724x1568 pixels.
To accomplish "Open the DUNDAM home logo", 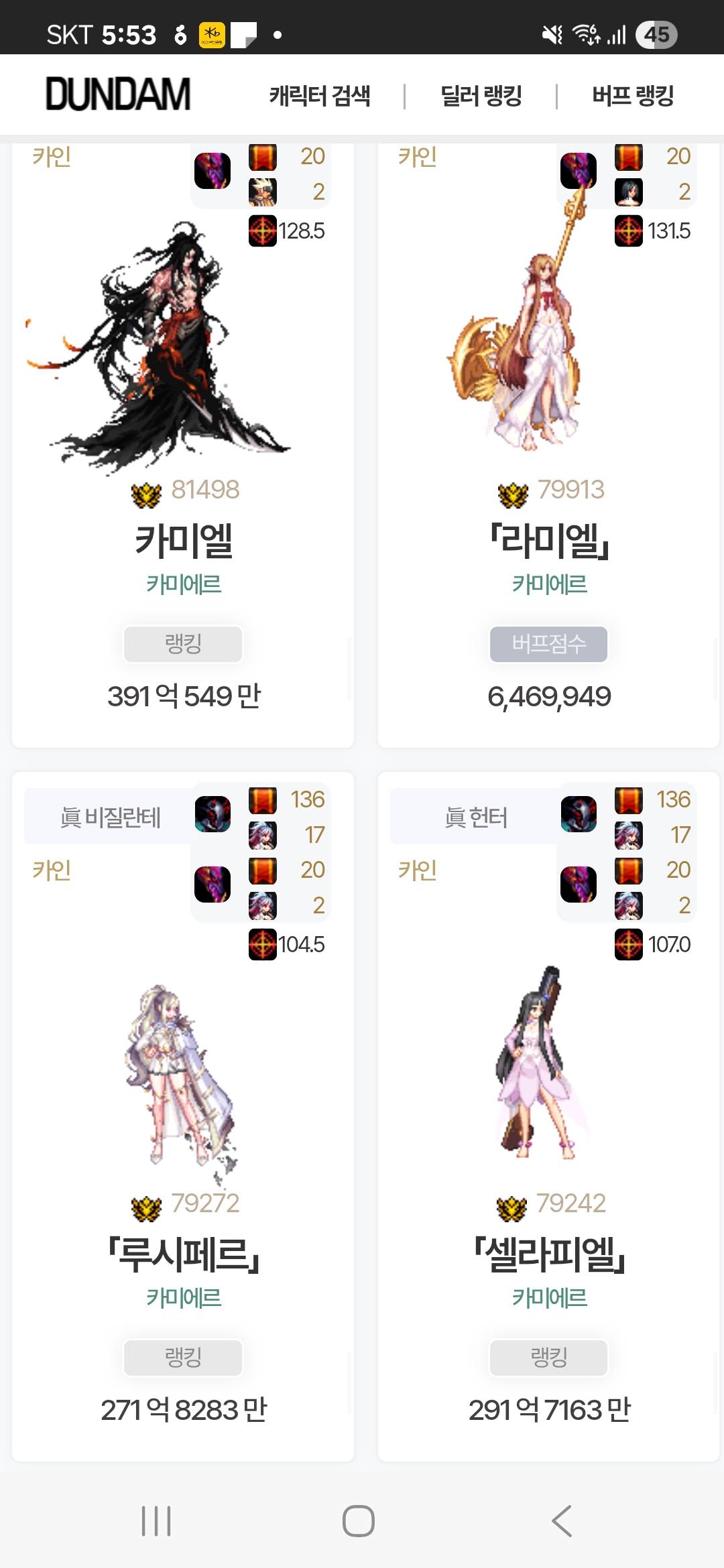I will pos(118,94).
